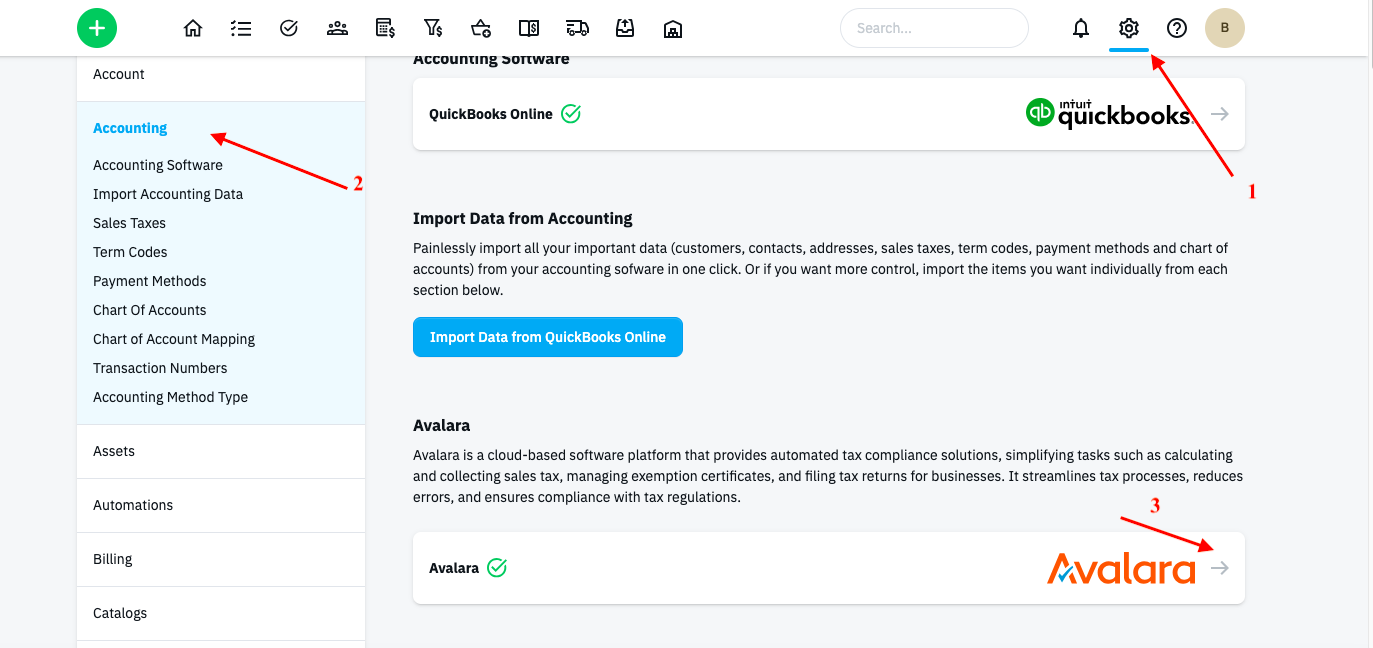Click the Avalara section heading
The height and width of the screenshot is (648, 1373).
coord(441,425)
